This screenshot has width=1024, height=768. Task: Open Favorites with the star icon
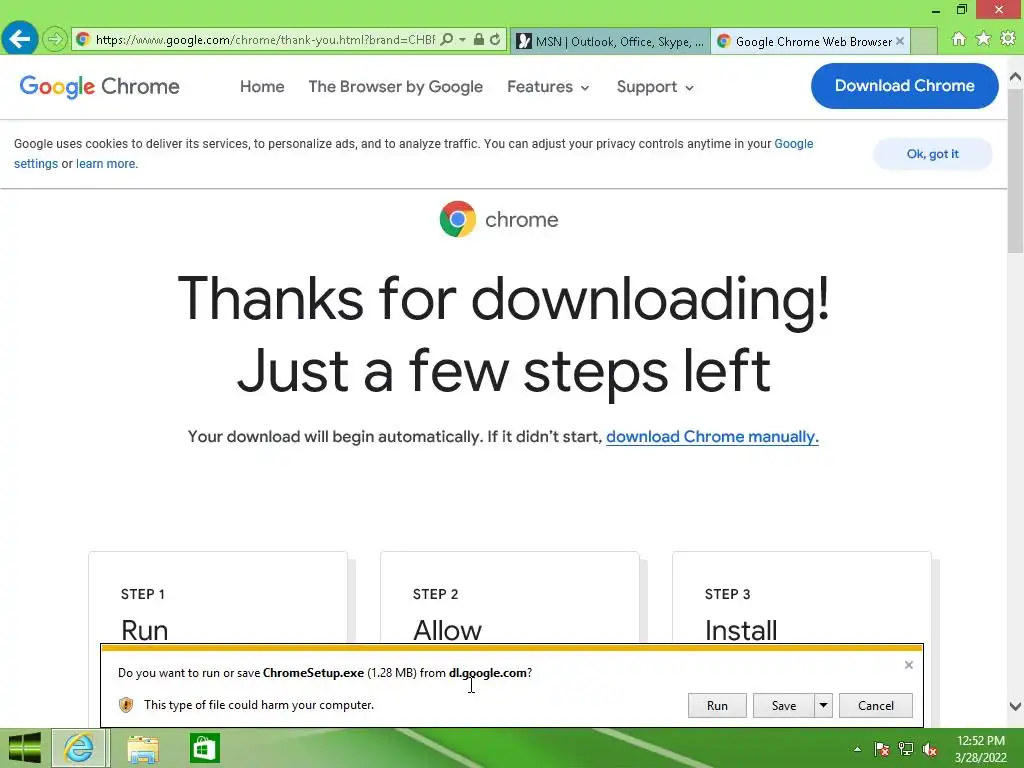[983, 39]
